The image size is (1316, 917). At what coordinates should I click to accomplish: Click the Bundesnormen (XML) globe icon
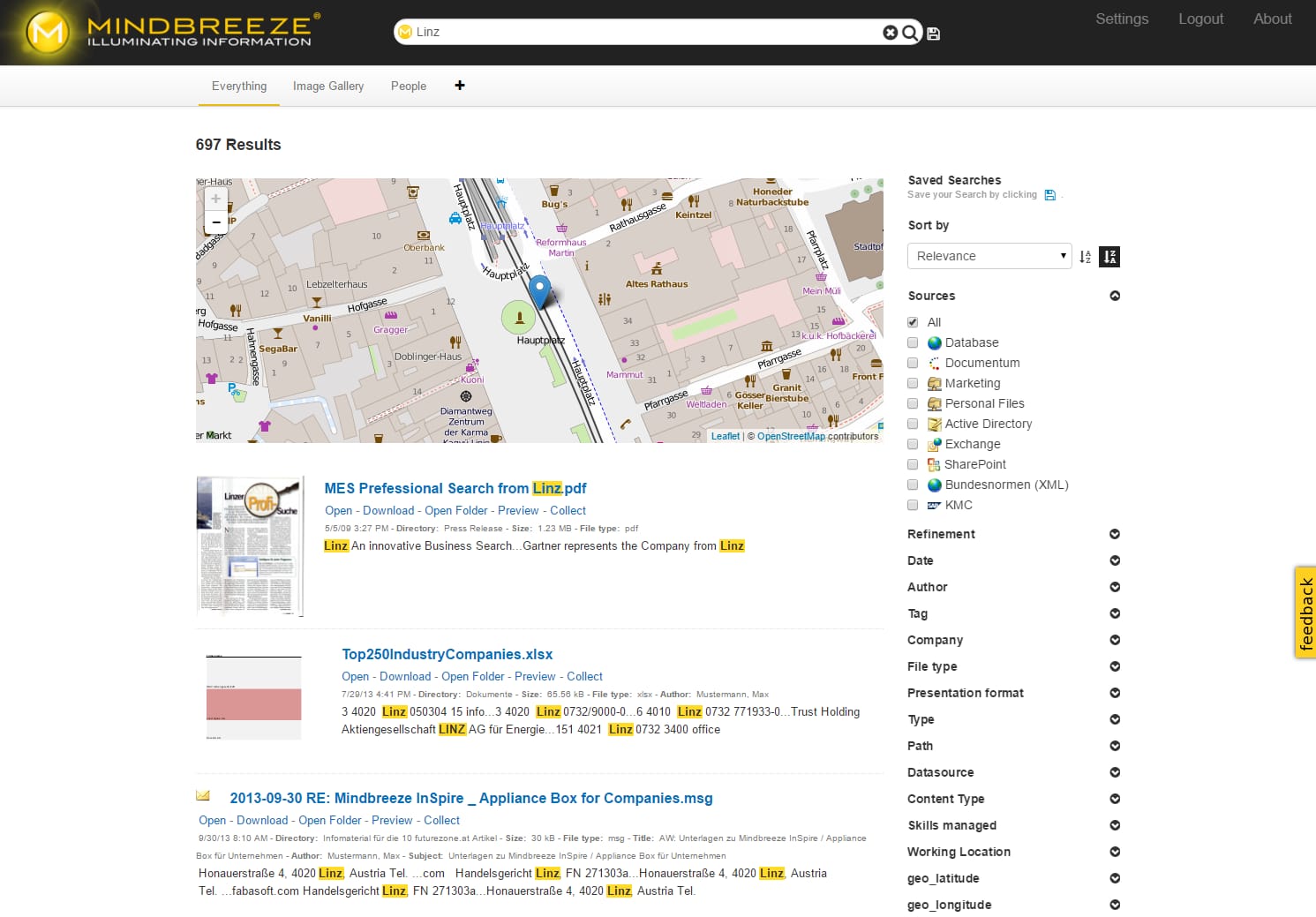point(935,485)
